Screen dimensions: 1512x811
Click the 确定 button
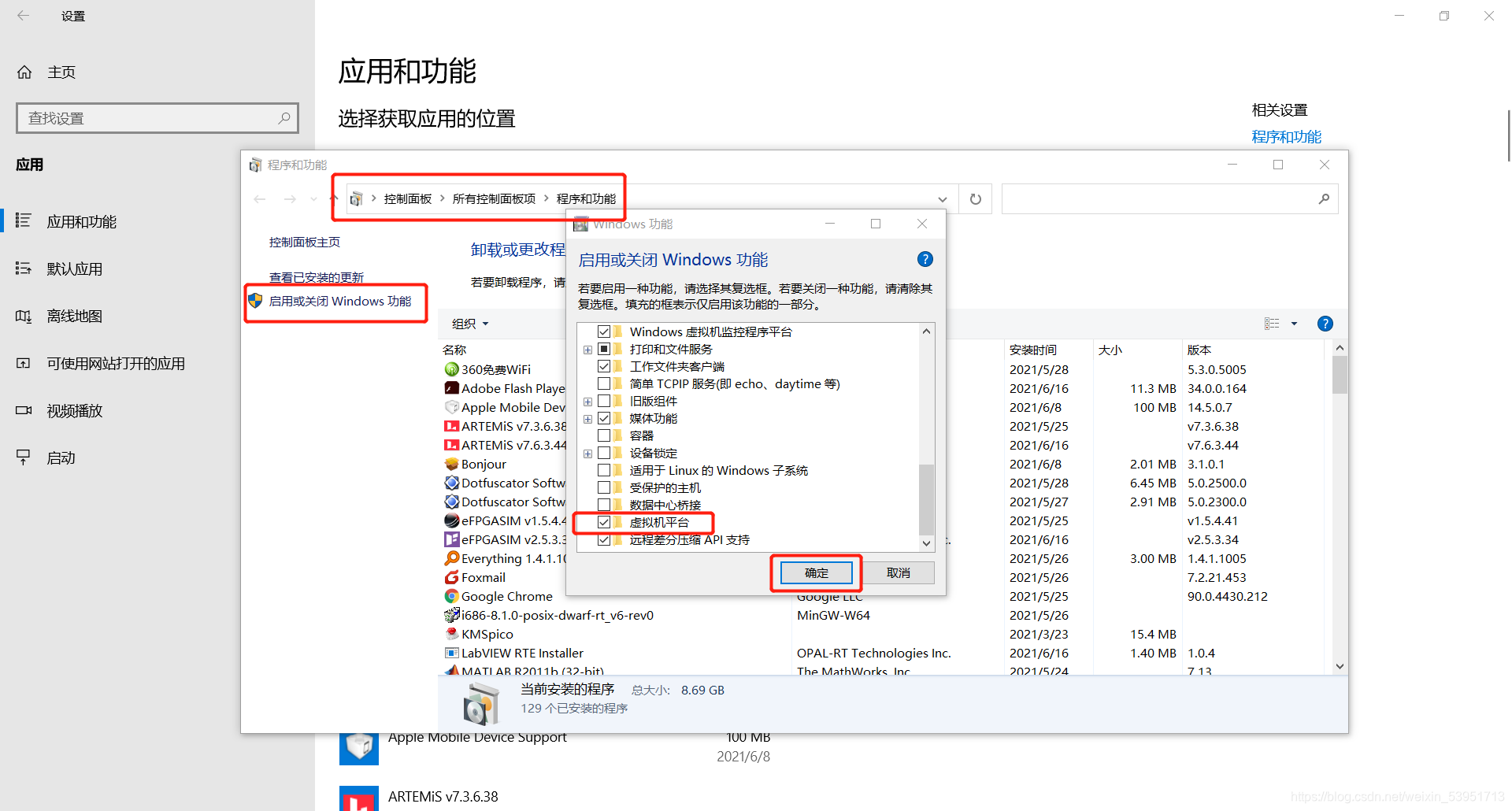816,573
